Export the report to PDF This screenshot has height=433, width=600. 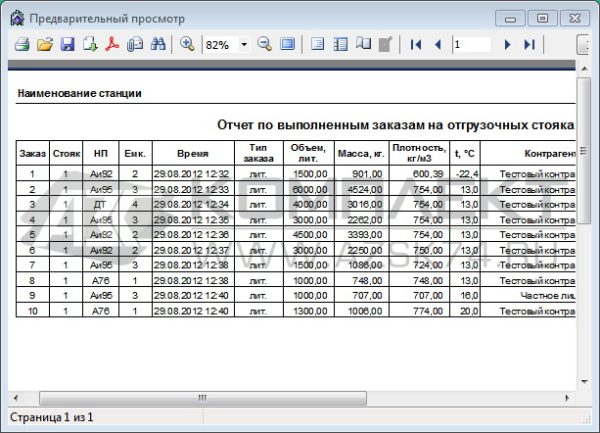tap(113, 45)
